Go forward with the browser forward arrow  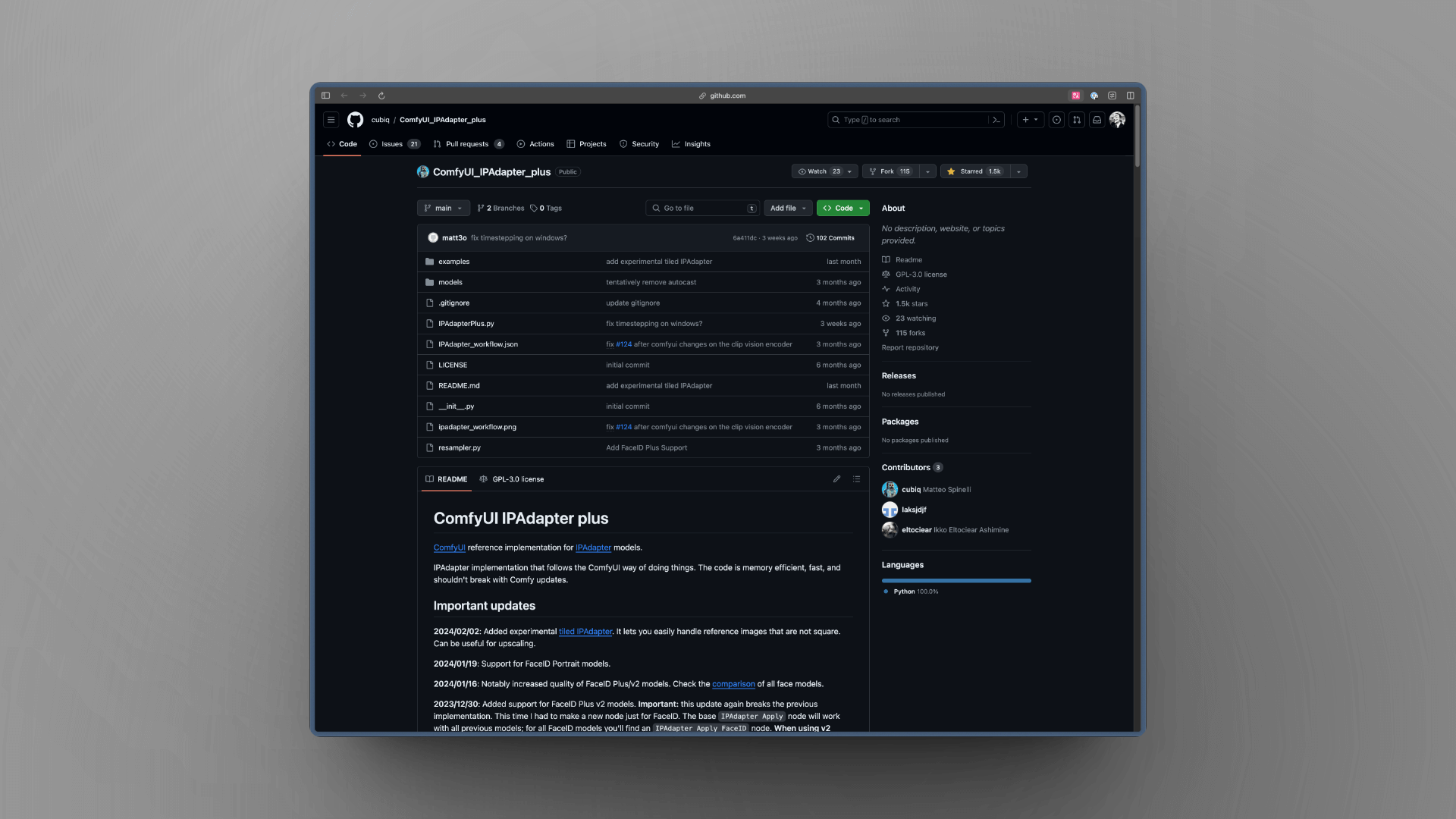[363, 96]
